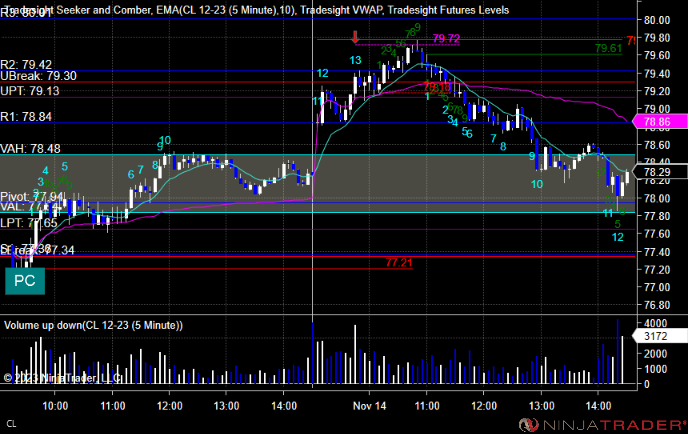Click the cyan count 10 near VAH line
Screen dimensions: 688x434
coord(165,140)
